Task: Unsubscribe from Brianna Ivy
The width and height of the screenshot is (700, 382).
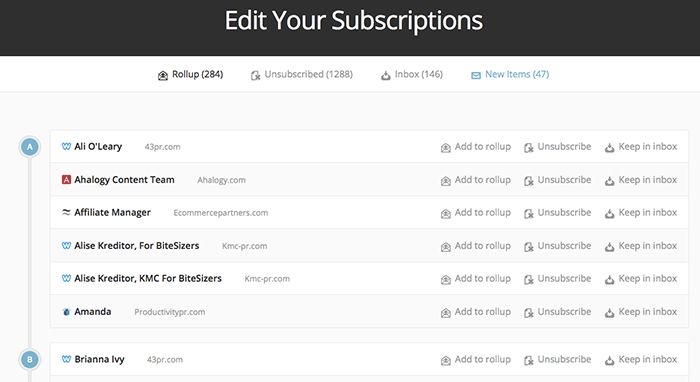Action: coord(558,360)
